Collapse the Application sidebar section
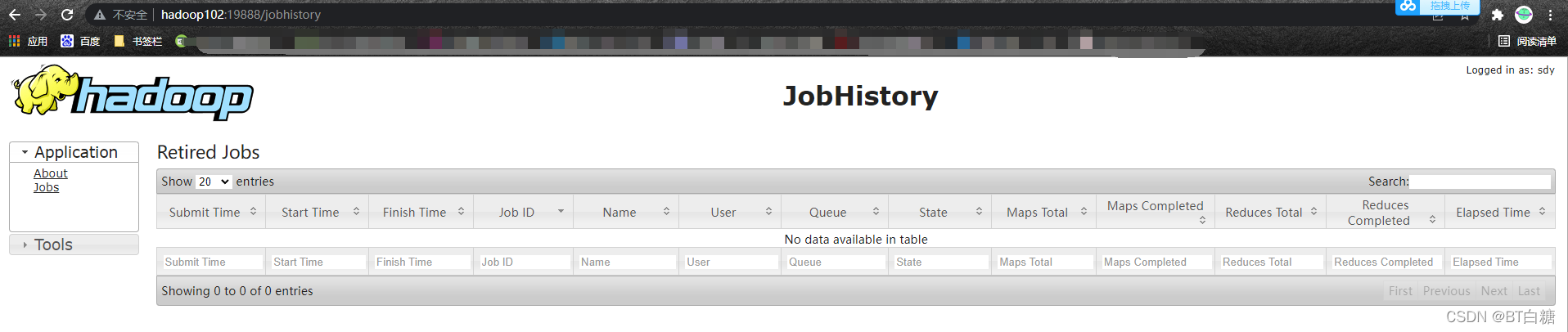Image resolution: width=1568 pixels, height=332 pixels. point(74,152)
